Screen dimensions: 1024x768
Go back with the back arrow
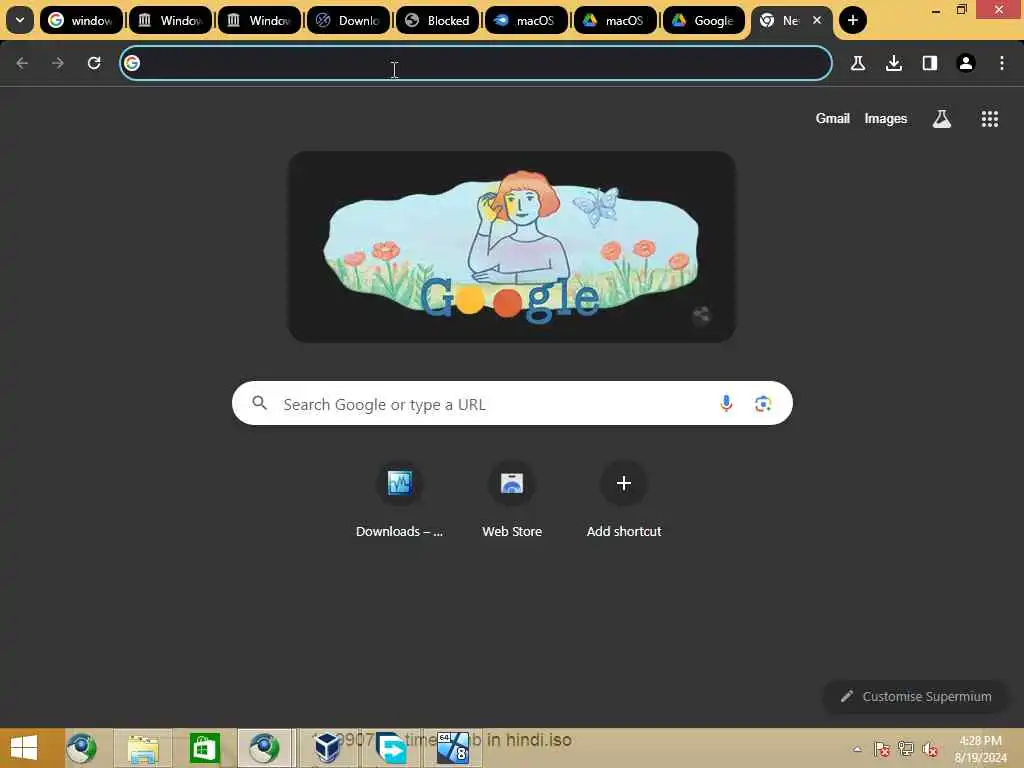[22, 63]
